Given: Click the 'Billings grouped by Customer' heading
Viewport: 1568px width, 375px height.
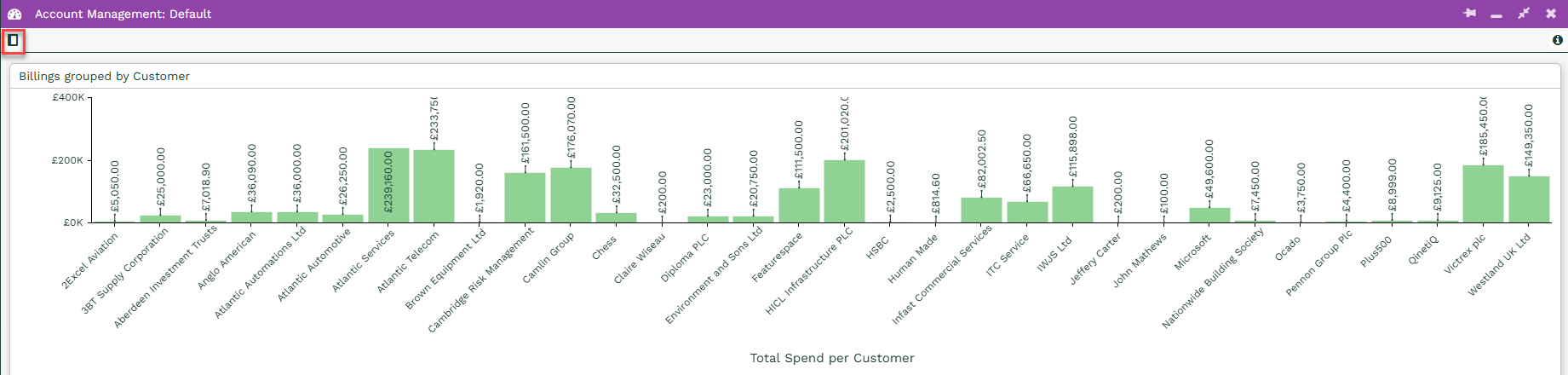Looking at the screenshot, I should click(104, 76).
